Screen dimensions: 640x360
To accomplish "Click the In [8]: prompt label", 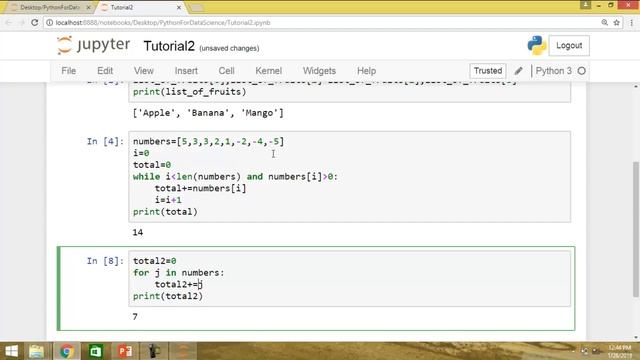I will click(x=105, y=261).
